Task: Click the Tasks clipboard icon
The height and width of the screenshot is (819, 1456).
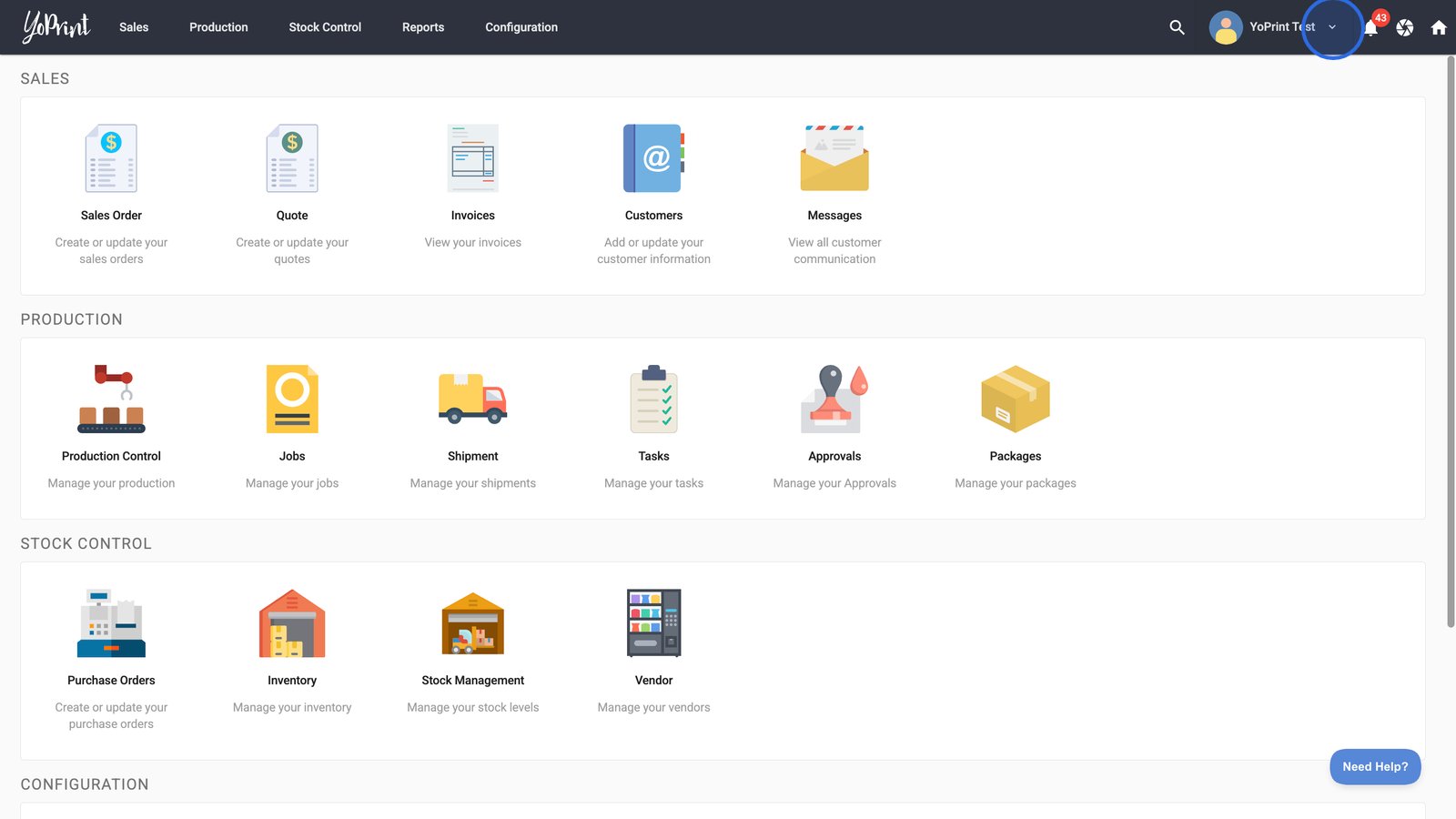Action: click(653, 399)
